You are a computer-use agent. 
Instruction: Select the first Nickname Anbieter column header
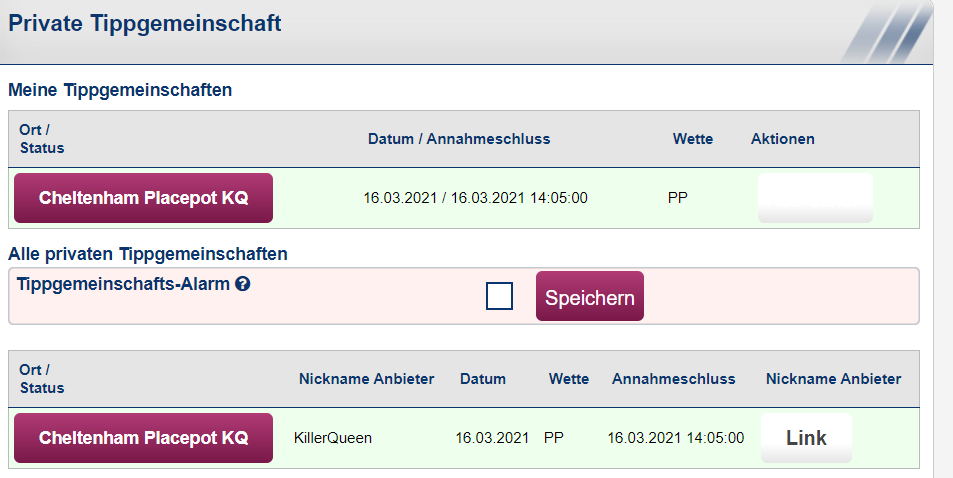coord(366,379)
